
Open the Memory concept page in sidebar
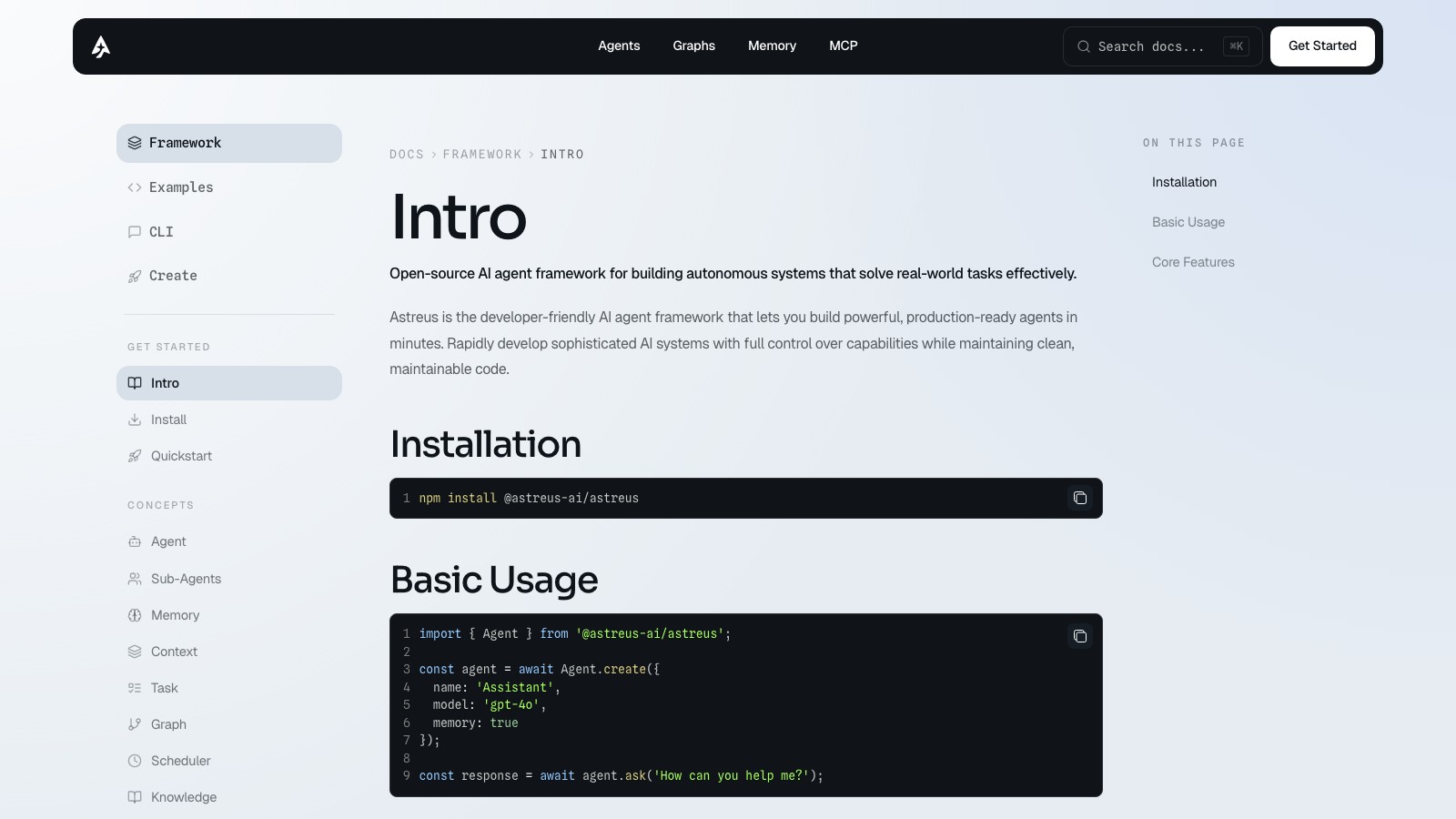point(229,615)
